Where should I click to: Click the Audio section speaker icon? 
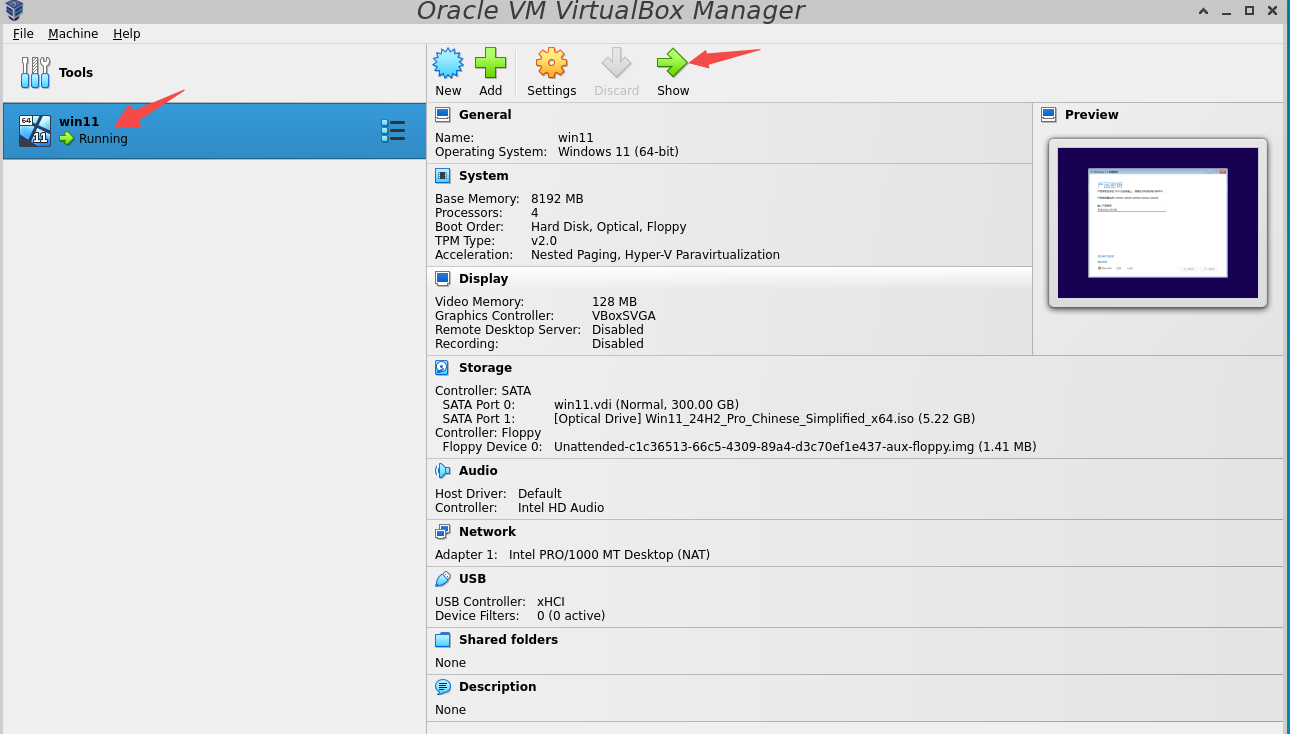click(443, 471)
